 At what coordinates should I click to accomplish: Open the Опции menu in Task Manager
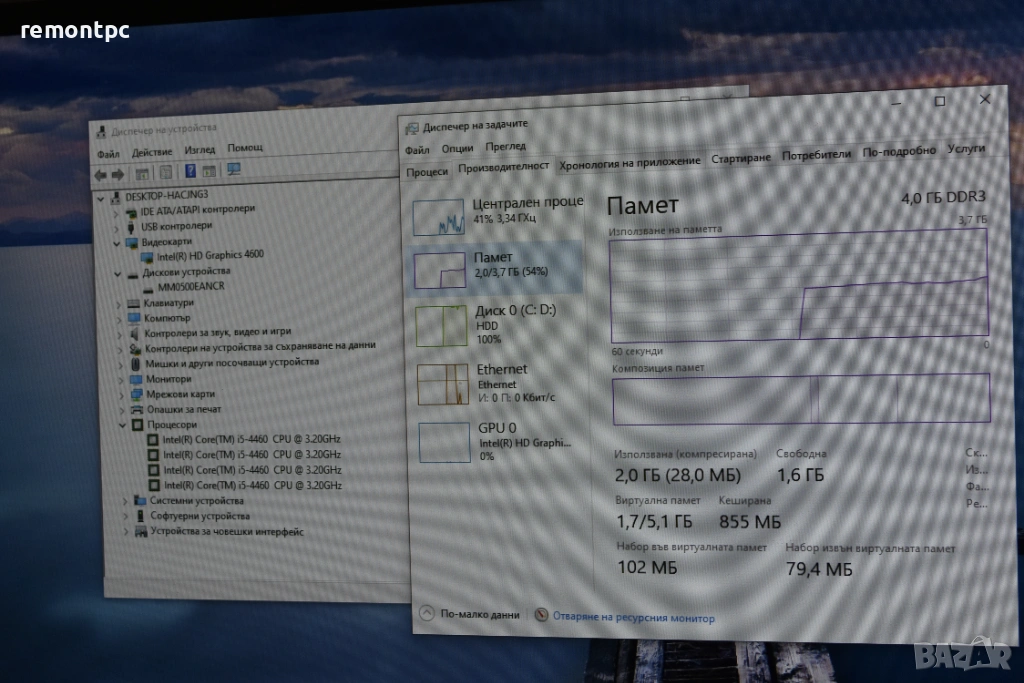[457, 148]
